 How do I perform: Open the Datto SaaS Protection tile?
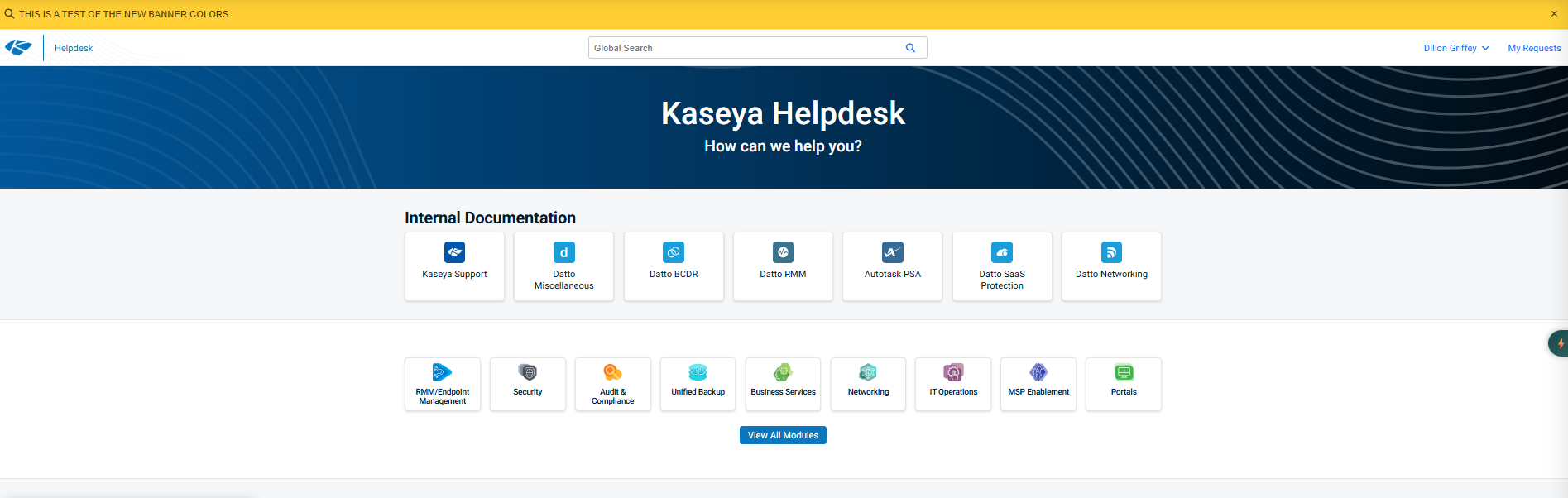coord(1002,266)
